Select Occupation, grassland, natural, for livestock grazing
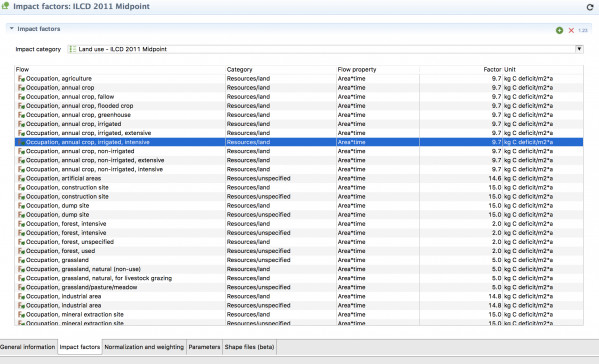Image resolution: width=599 pixels, height=364 pixels. 299,278
